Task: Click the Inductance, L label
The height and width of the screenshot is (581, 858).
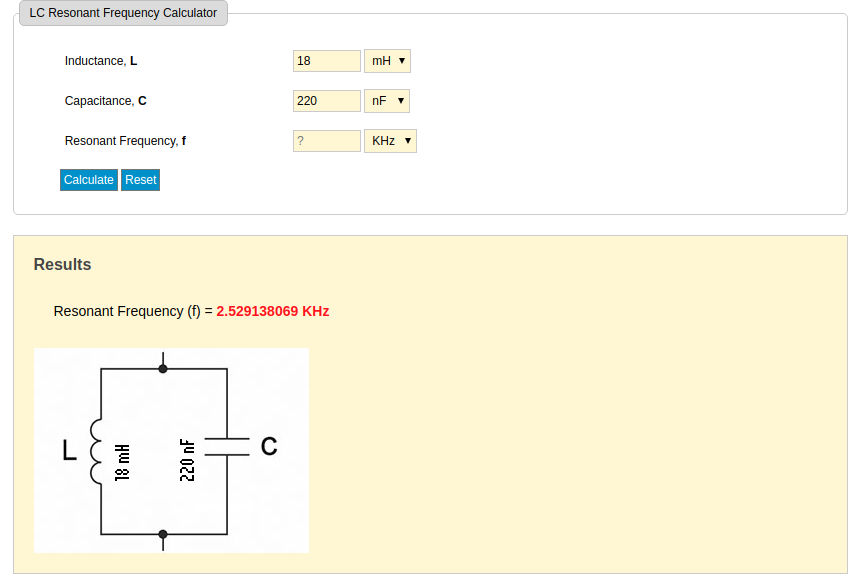Action: [x=101, y=61]
